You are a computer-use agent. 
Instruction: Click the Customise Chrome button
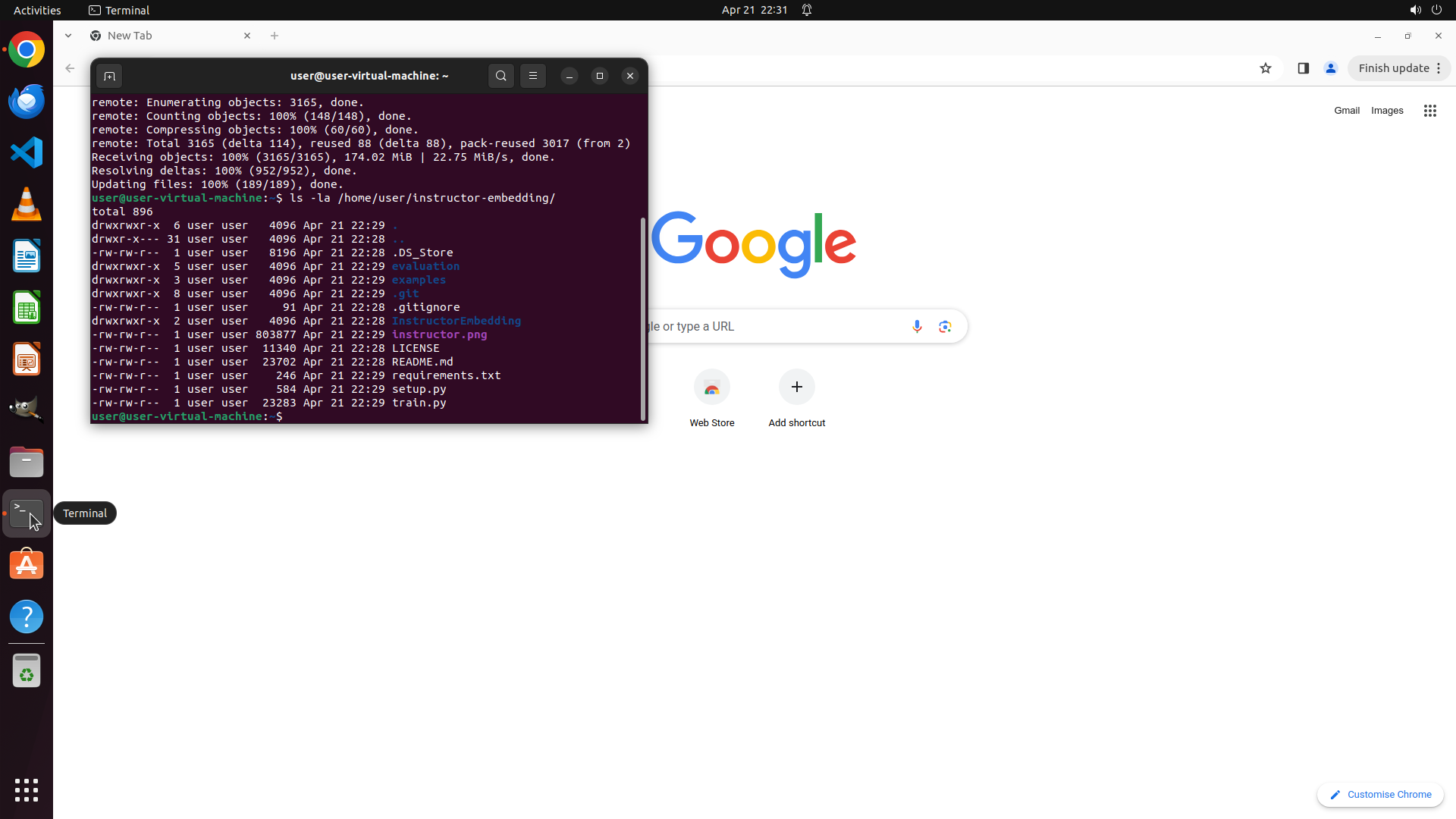point(1380,794)
